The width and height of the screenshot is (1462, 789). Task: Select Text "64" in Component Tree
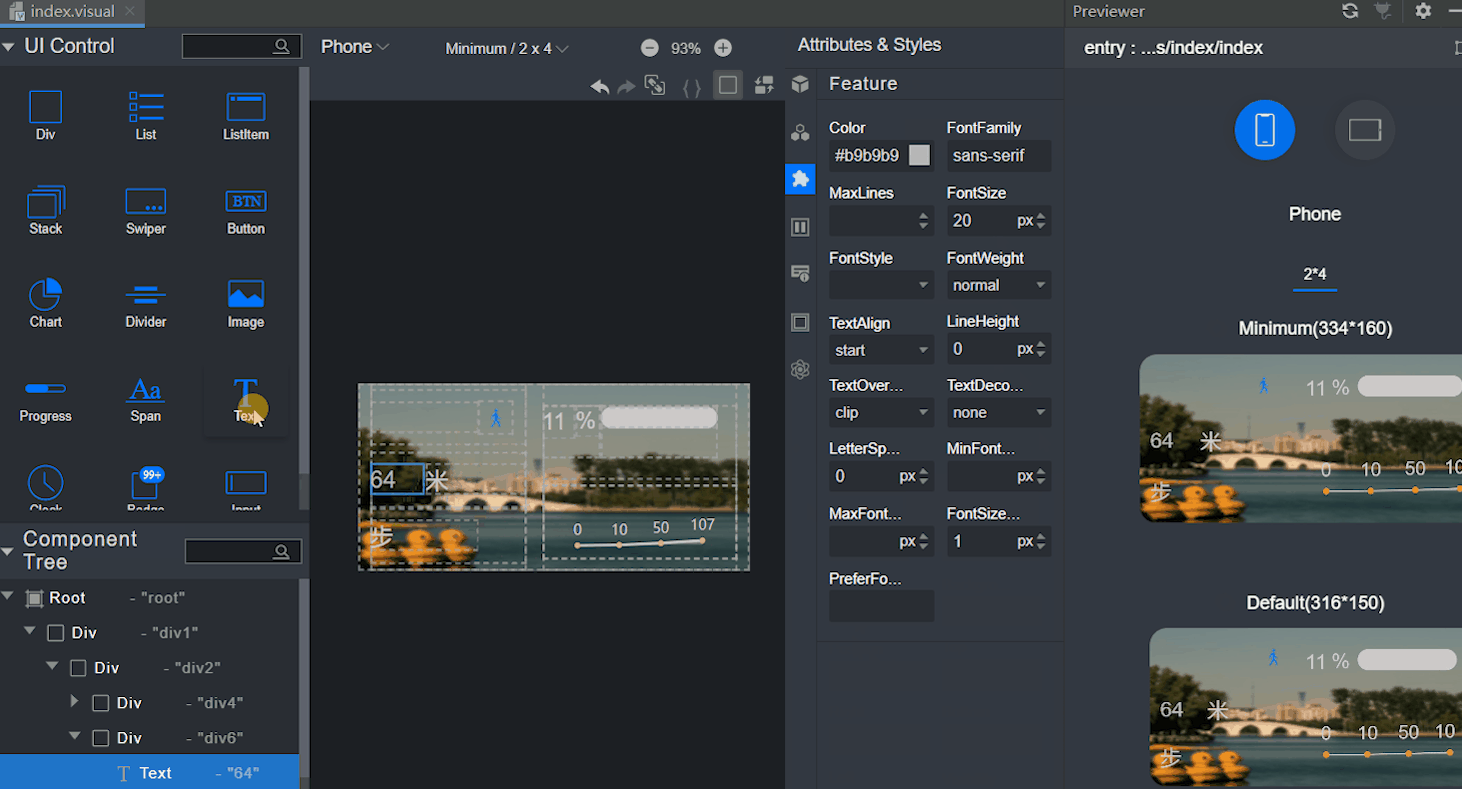[x=150, y=772]
